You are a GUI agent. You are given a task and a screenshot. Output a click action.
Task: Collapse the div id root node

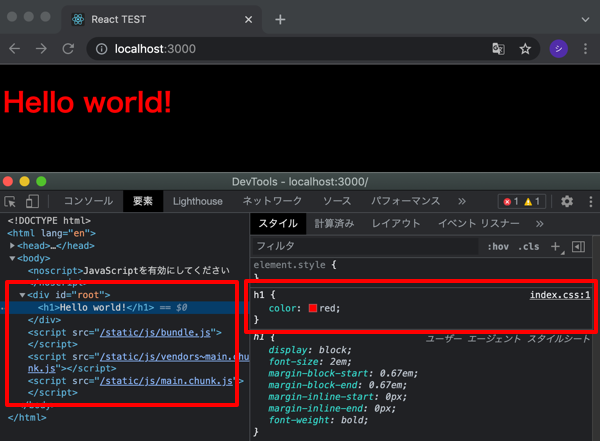[23, 295]
